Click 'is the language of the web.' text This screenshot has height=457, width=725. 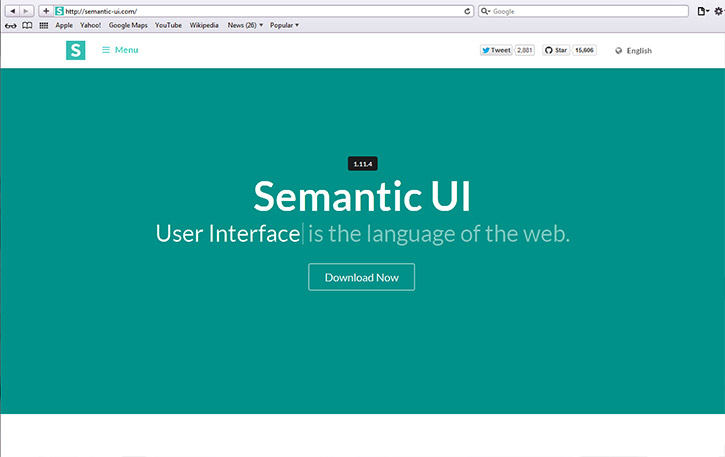pos(439,234)
